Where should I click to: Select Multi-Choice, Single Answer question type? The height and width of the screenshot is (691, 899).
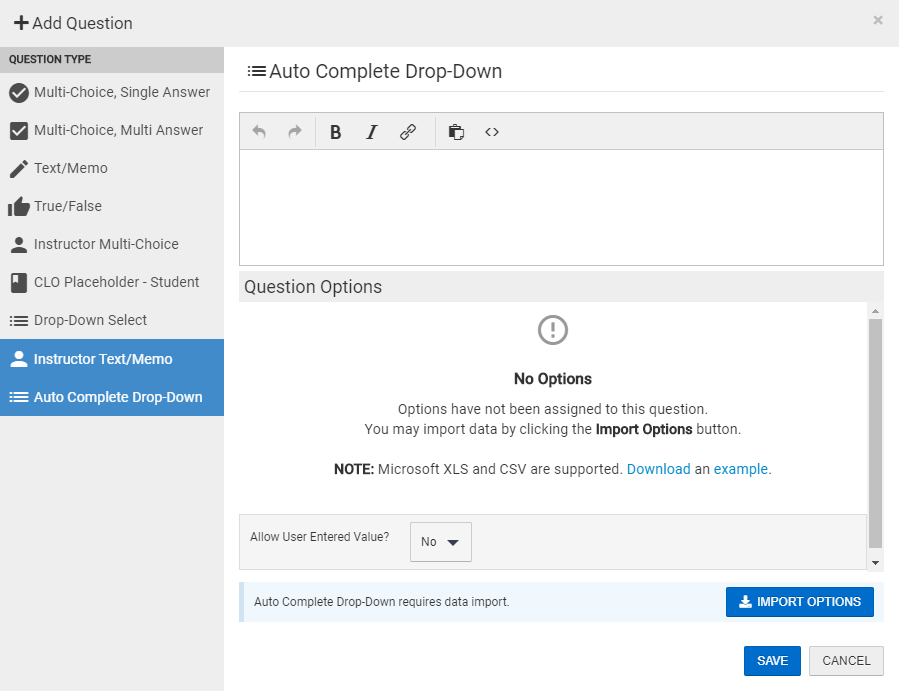coord(112,92)
